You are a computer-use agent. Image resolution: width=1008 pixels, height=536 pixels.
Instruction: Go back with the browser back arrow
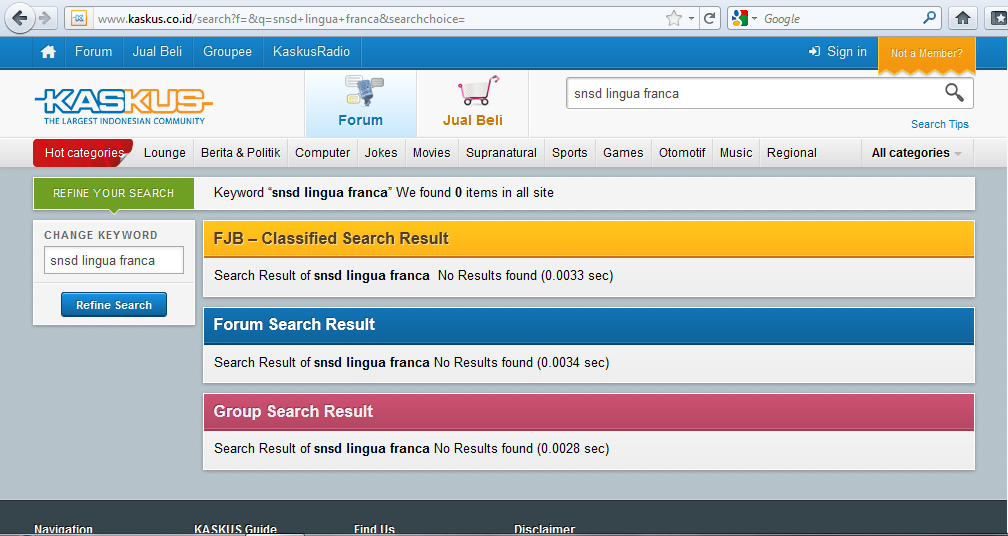coord(19,18)
